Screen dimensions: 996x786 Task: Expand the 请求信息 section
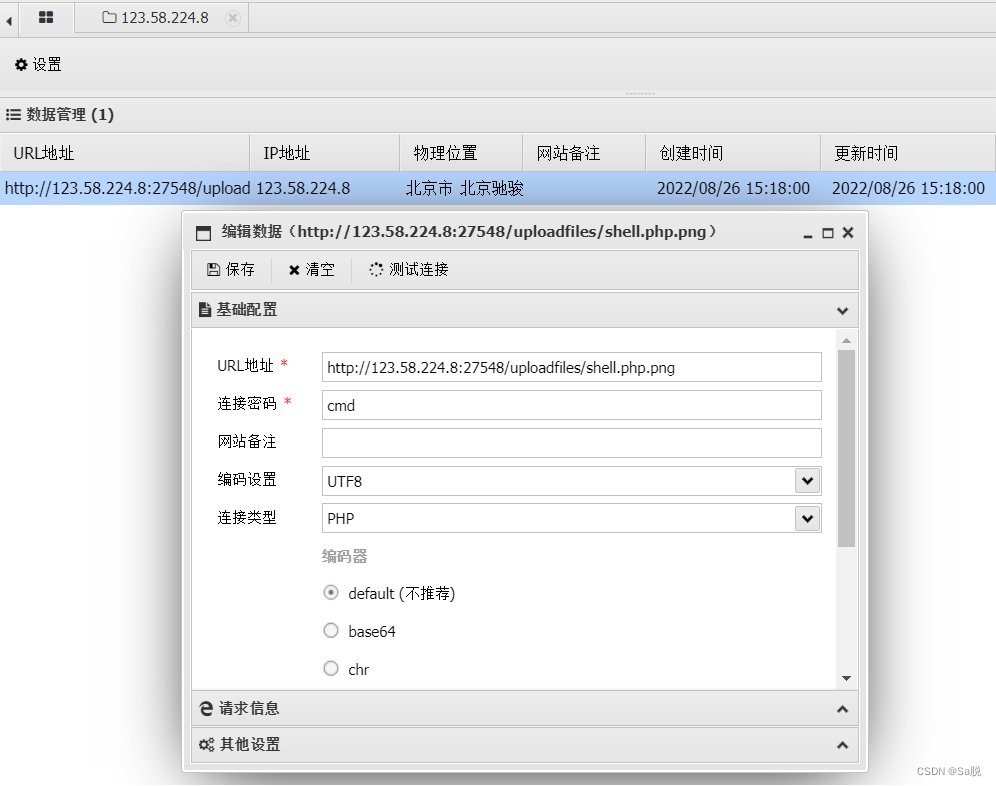coord(841,708)
